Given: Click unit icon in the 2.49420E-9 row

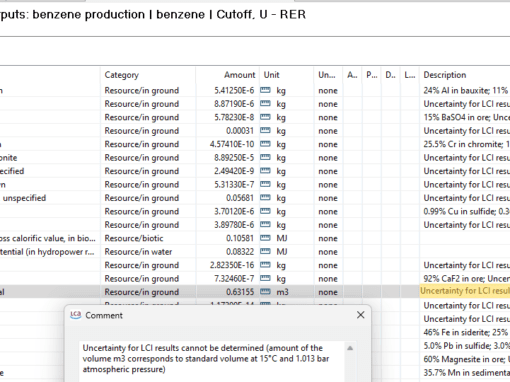Looking at the screenshot, I should [265, 171].
